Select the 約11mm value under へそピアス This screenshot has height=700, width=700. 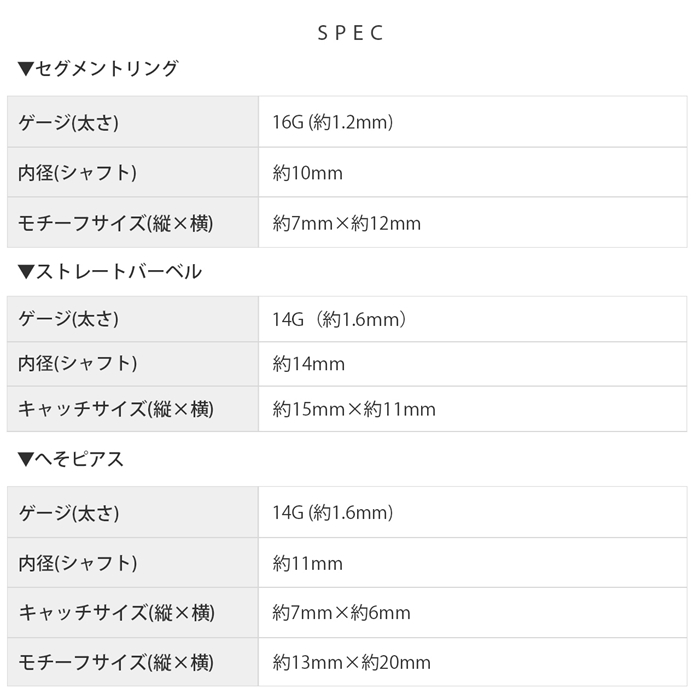(308, 563)
